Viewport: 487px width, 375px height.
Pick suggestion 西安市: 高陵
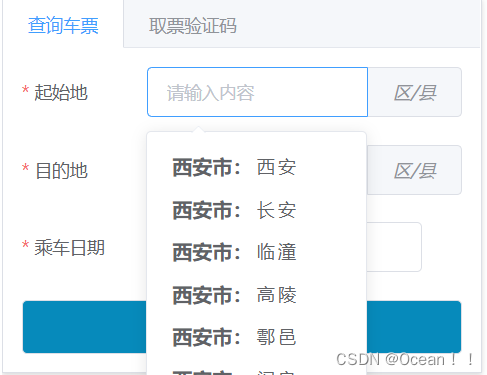[x=257, y=295]
